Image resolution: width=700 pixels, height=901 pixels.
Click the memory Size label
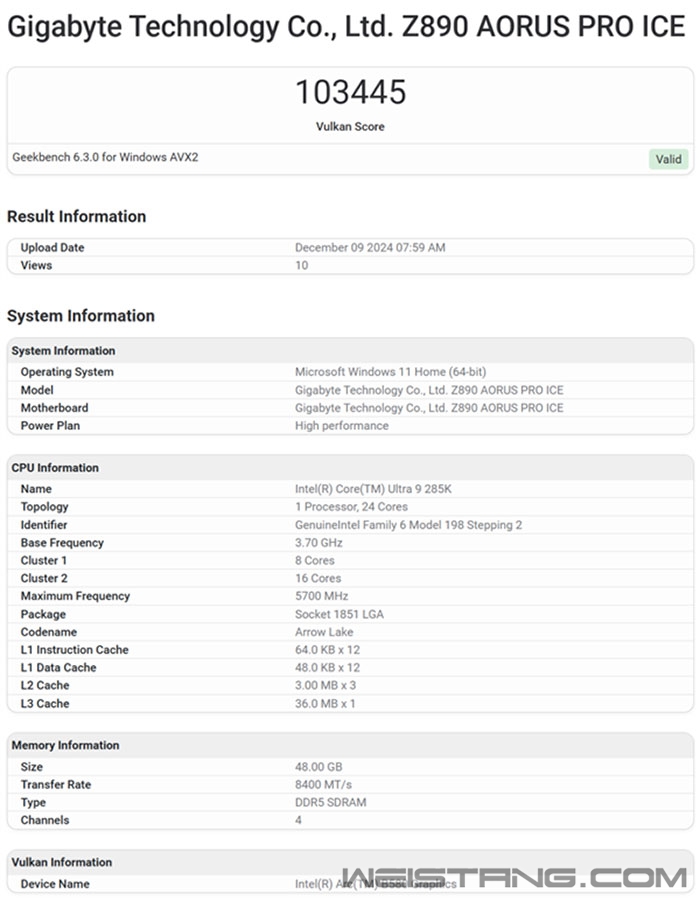pyautogui.click(x=32, y=767)
